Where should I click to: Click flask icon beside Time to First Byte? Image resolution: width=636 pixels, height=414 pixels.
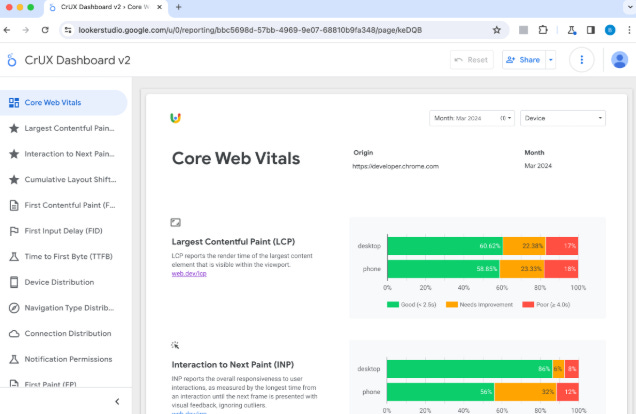pyautogui.click(x=14, y=256)
